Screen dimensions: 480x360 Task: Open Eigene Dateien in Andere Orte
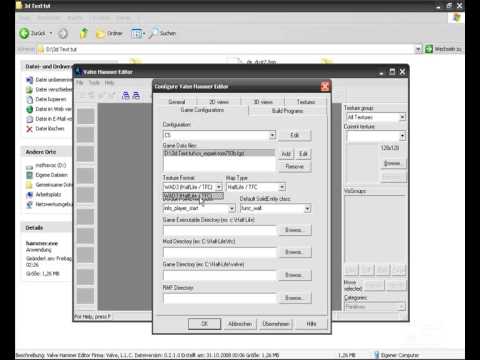47,175
